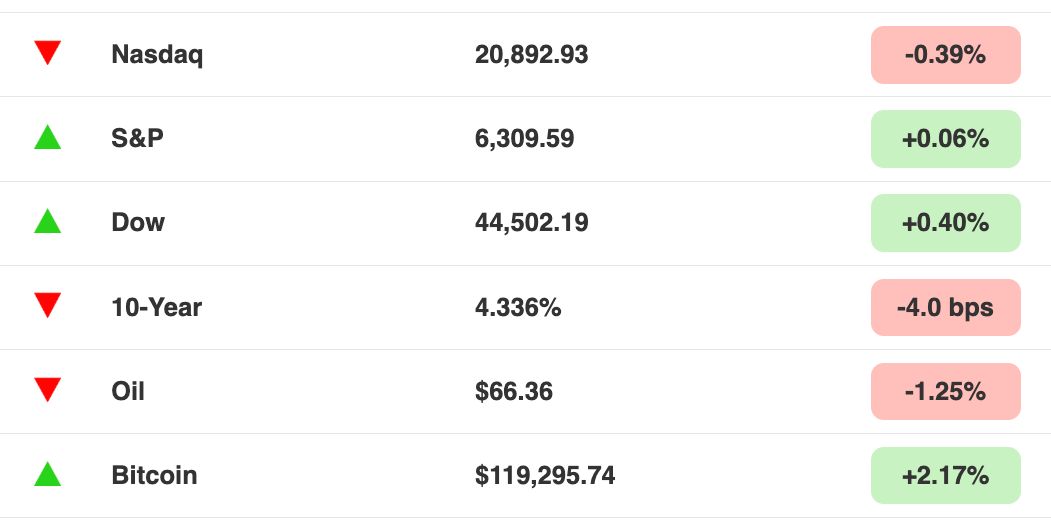The height and width of the screenshot is (522, 1051).
Task: Click the green up arrow beside S&P
Action: 48,137
